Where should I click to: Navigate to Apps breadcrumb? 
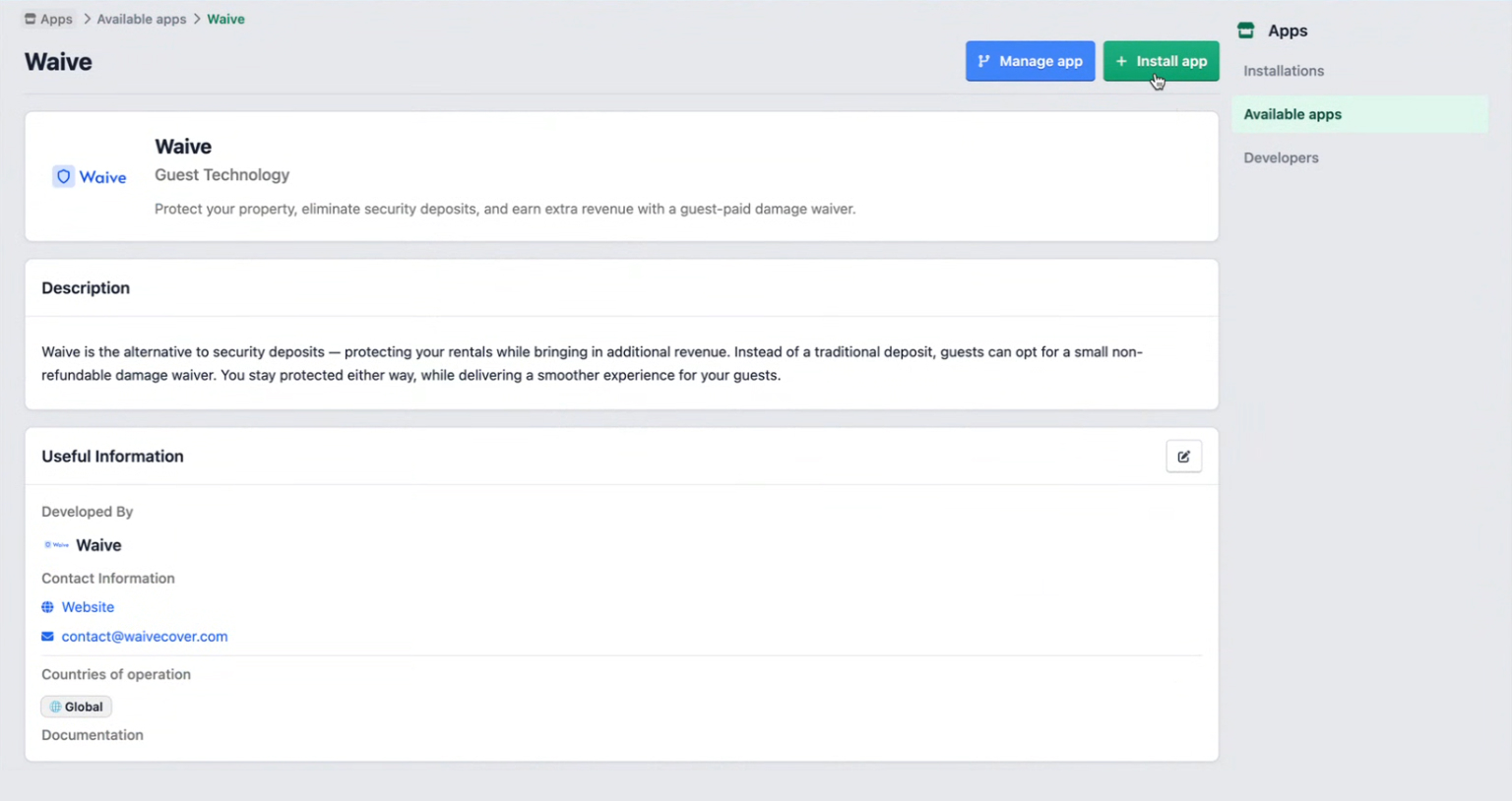tap(49, 19)
